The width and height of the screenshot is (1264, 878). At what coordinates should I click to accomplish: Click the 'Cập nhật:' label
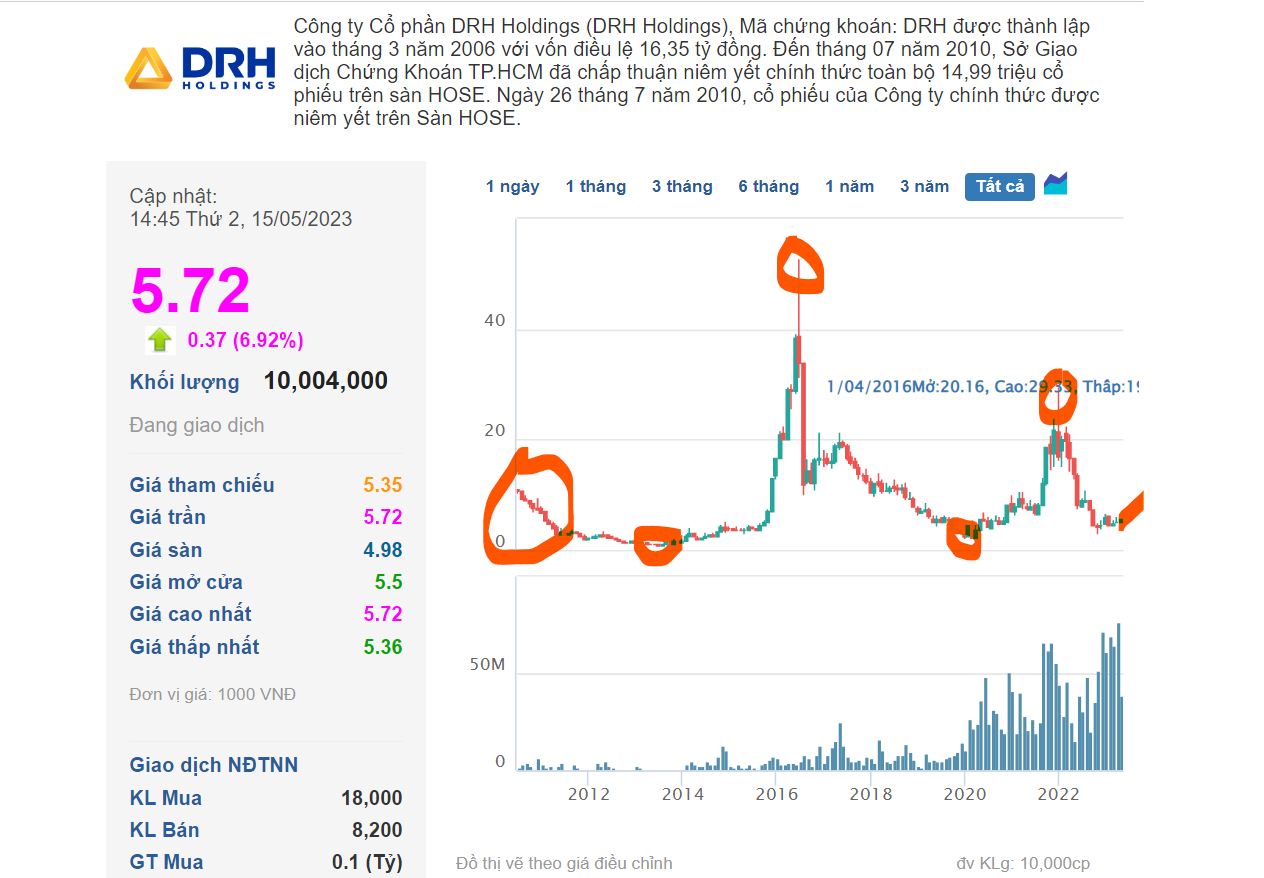(x=173, y=196)
